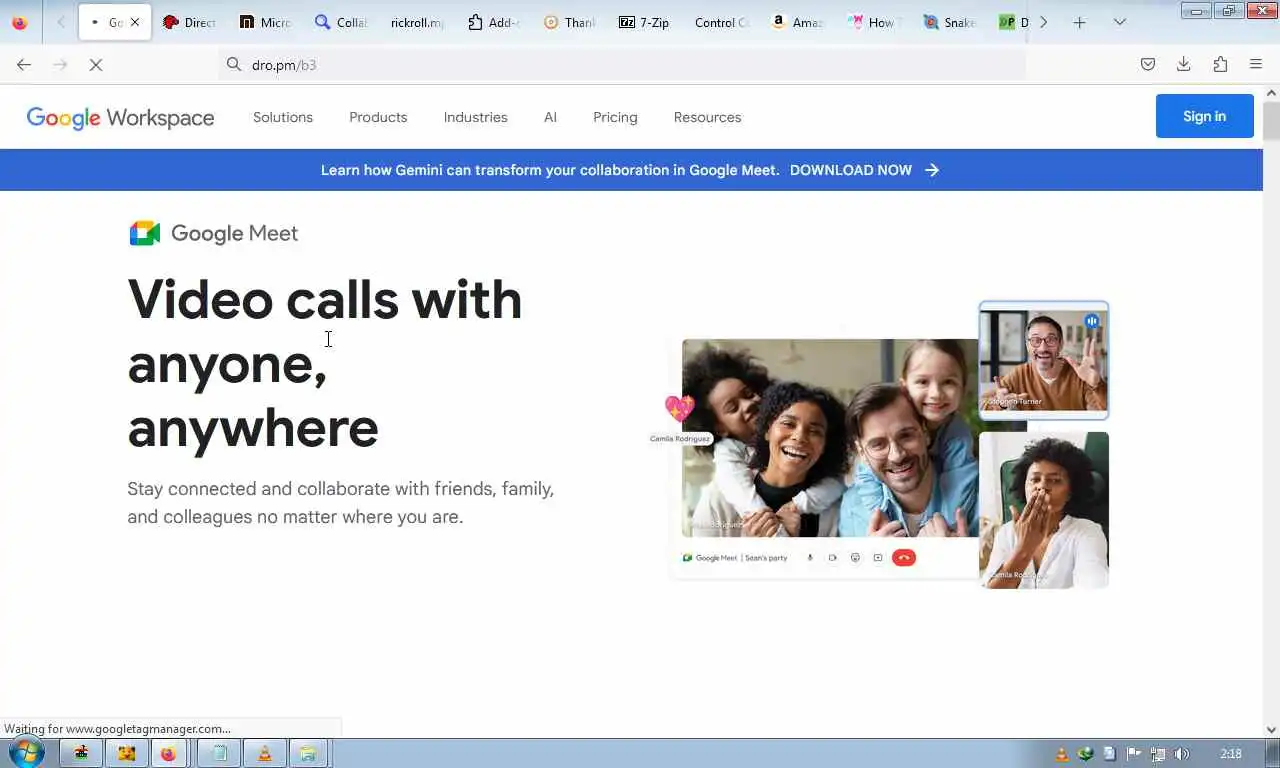This screenshot has width=1280, height=768.
Task: Switch to the Control C tab
Action: (x=721, y=22)
